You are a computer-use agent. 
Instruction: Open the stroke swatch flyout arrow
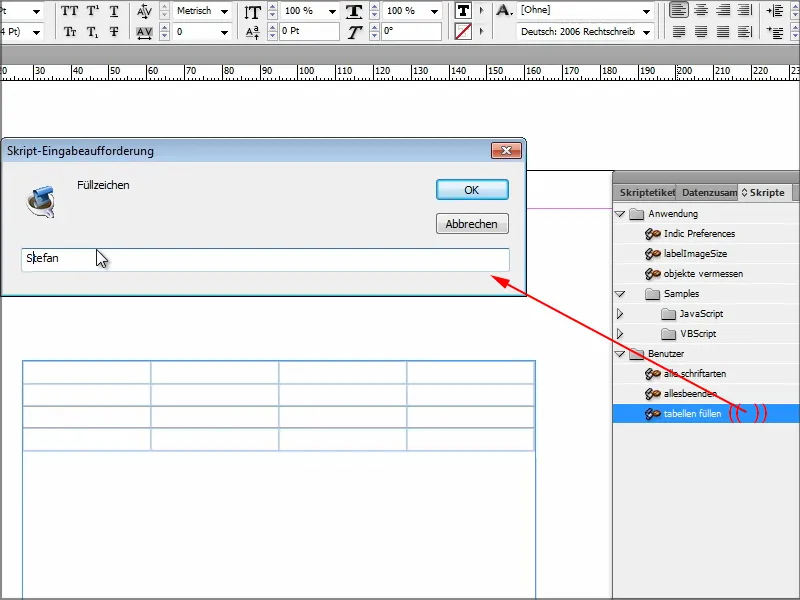tap(481, 32)
